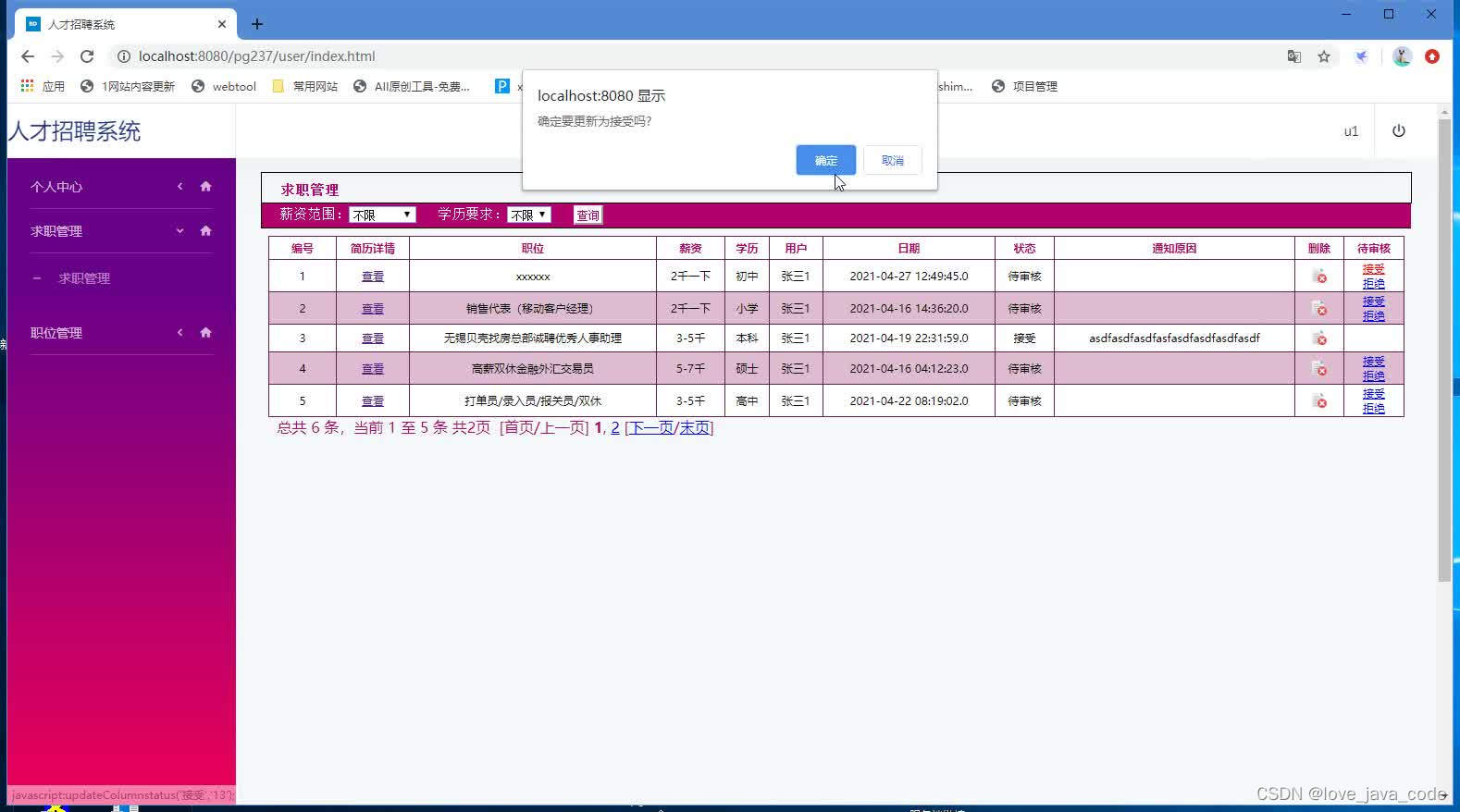Cancel the dialog with 取消 button
Viewport: 1460px width, 812px height.
(892, 160)
